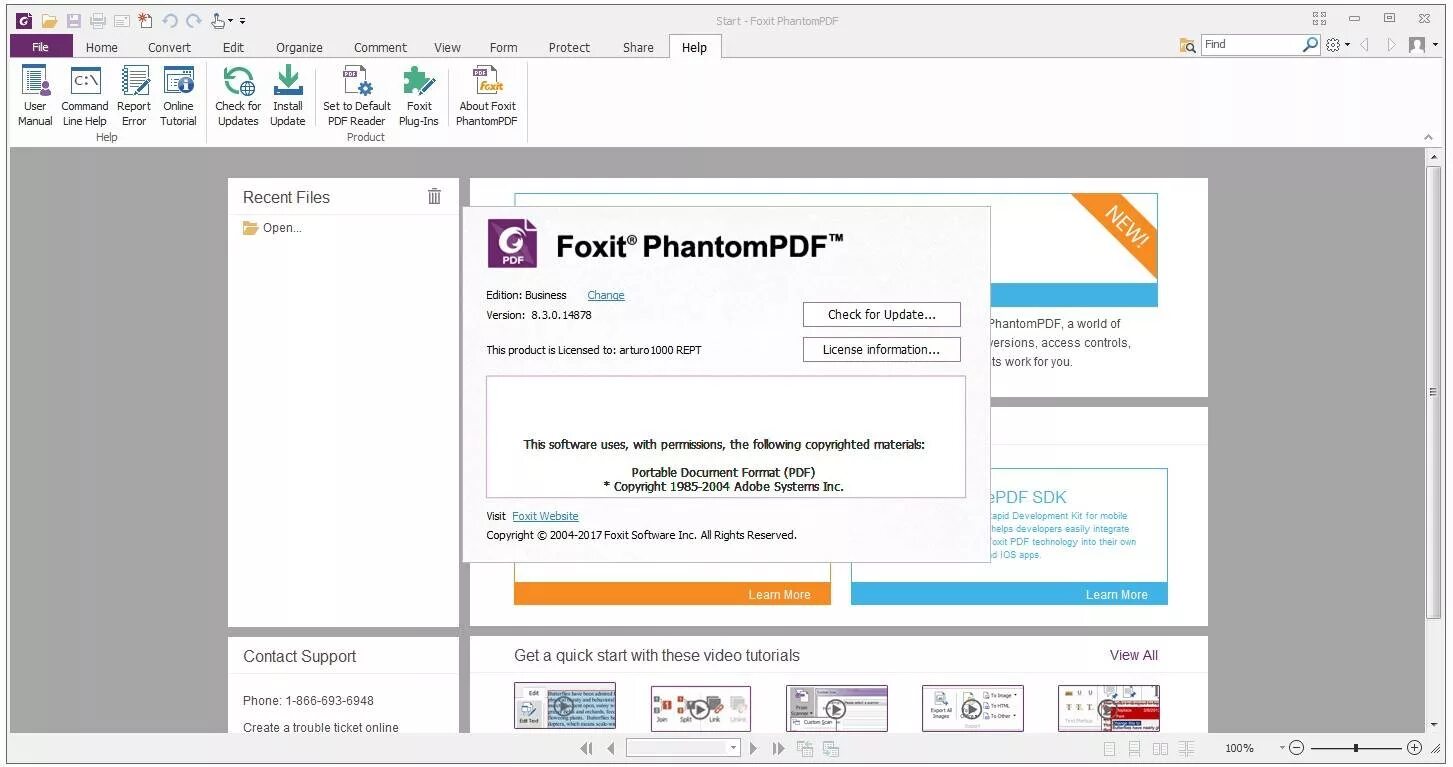Switch to the Home tab
The width and height of the screenshot is (1453, 767).
click(x=101, y=47)
